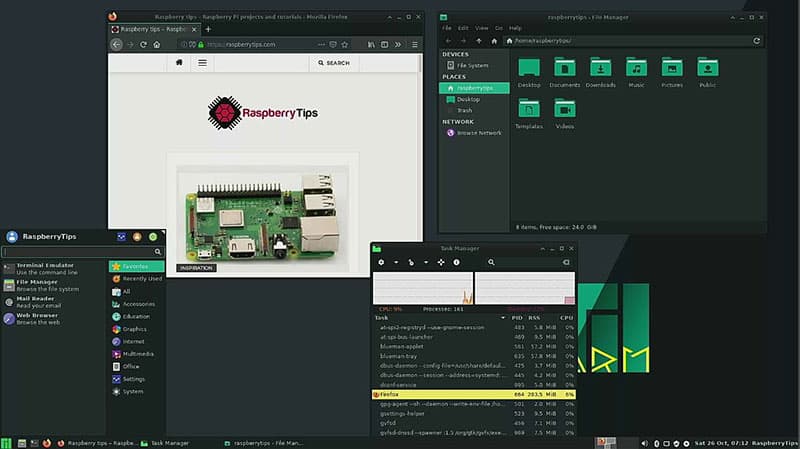This screenshot has width=800, height=449.
Task: Open the Videos folder icon
Action: click(565, 113)
